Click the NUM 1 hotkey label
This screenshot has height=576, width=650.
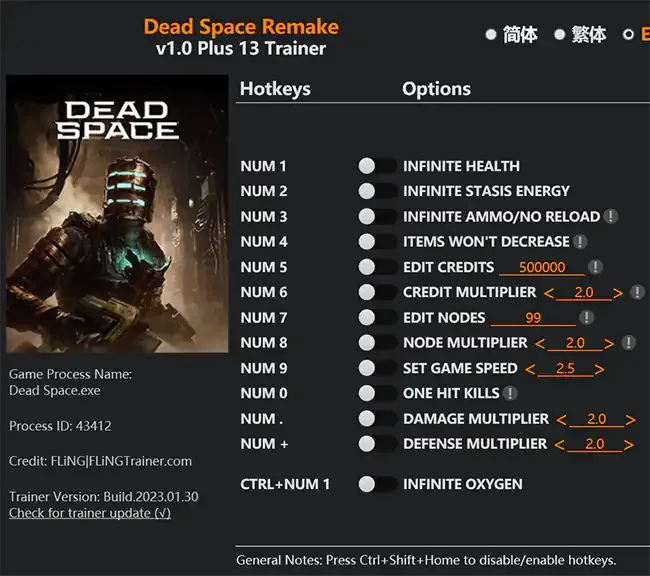click(x=264, y=166)
